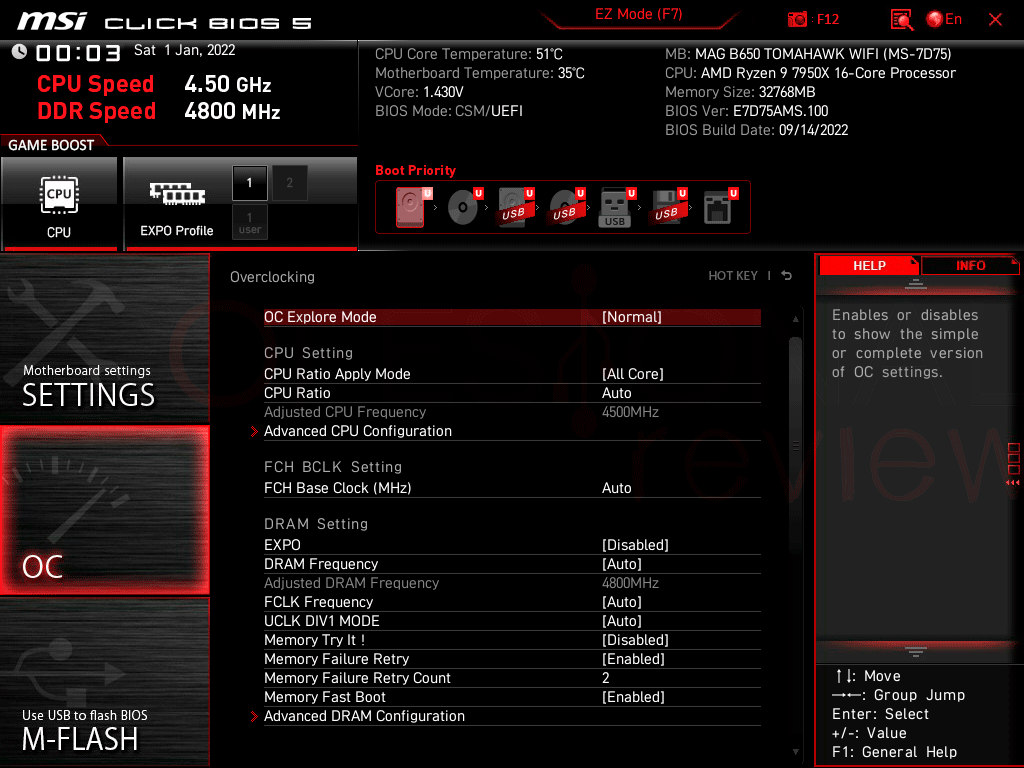This screenshot has width=1024, height=768.
Task: Switch to EZ Mode (F7)
Action: coord(638,14)
